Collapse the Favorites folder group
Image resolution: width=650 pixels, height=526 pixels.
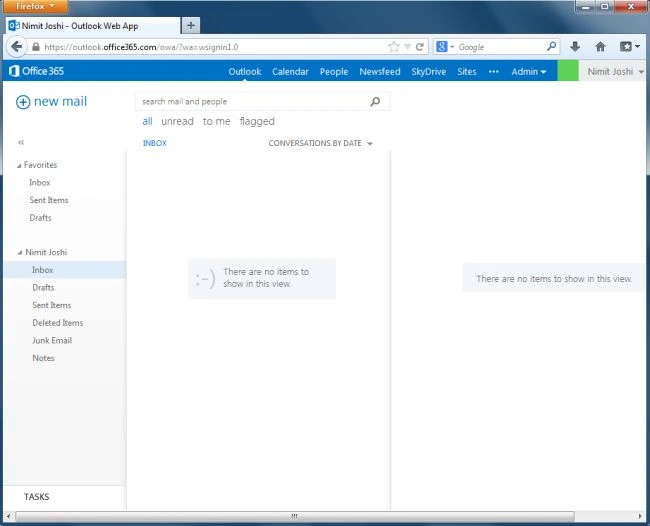coord(19,166)
